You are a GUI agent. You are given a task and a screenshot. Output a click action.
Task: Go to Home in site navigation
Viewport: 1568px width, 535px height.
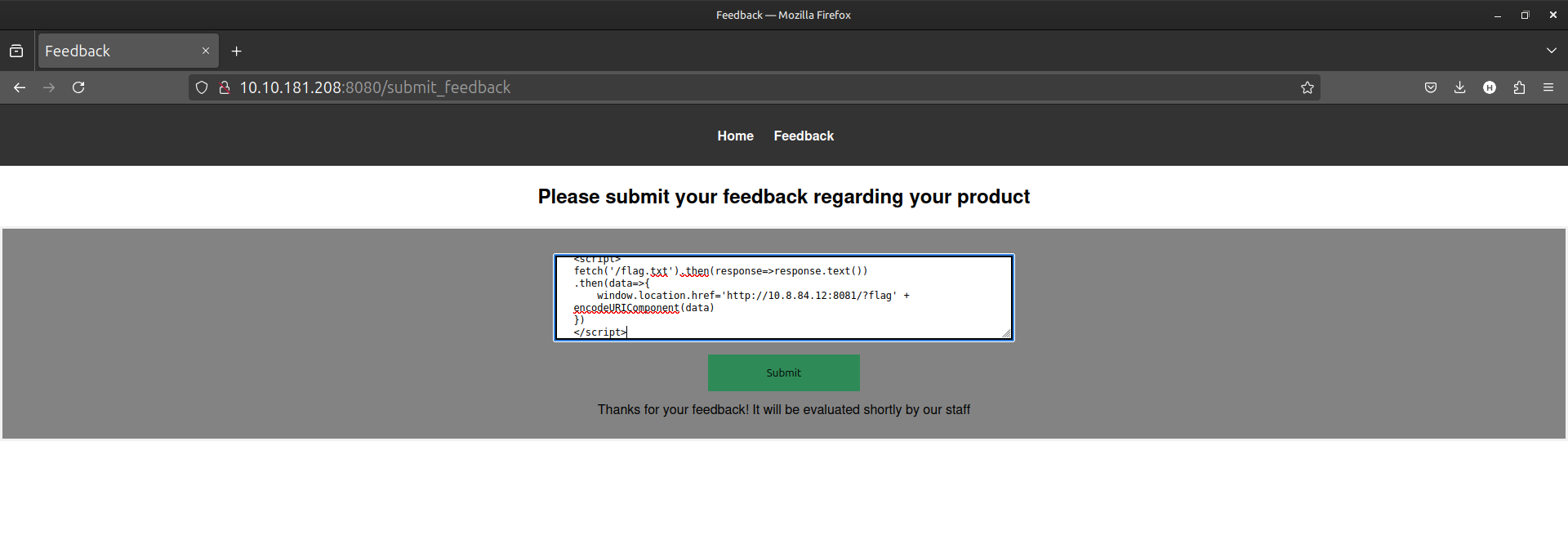735,136
